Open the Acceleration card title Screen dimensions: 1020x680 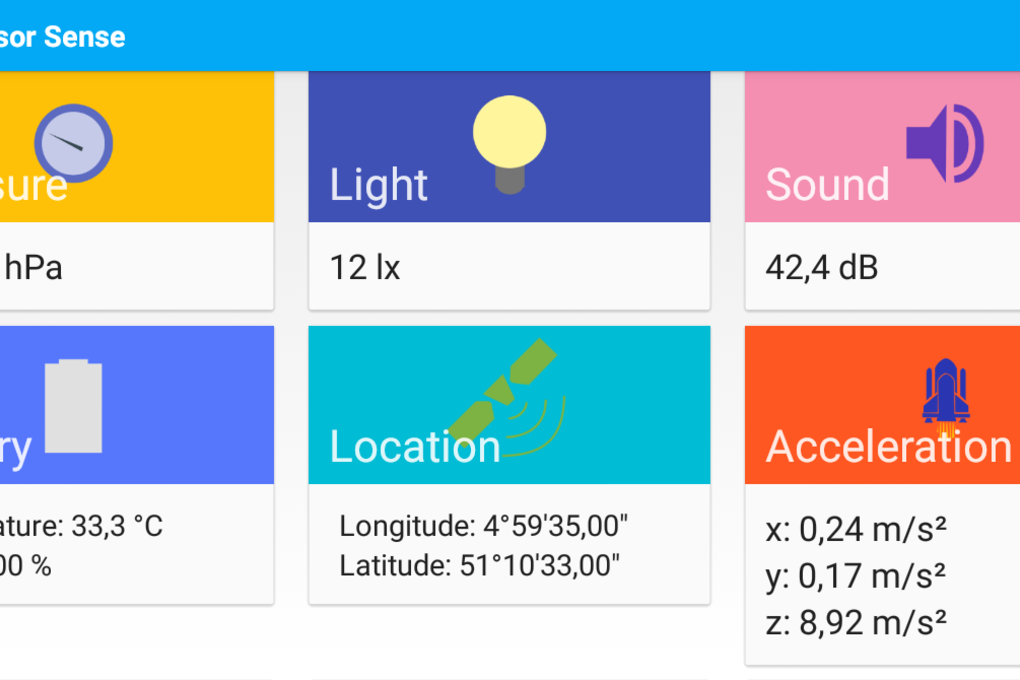click(x=889, y=447)
